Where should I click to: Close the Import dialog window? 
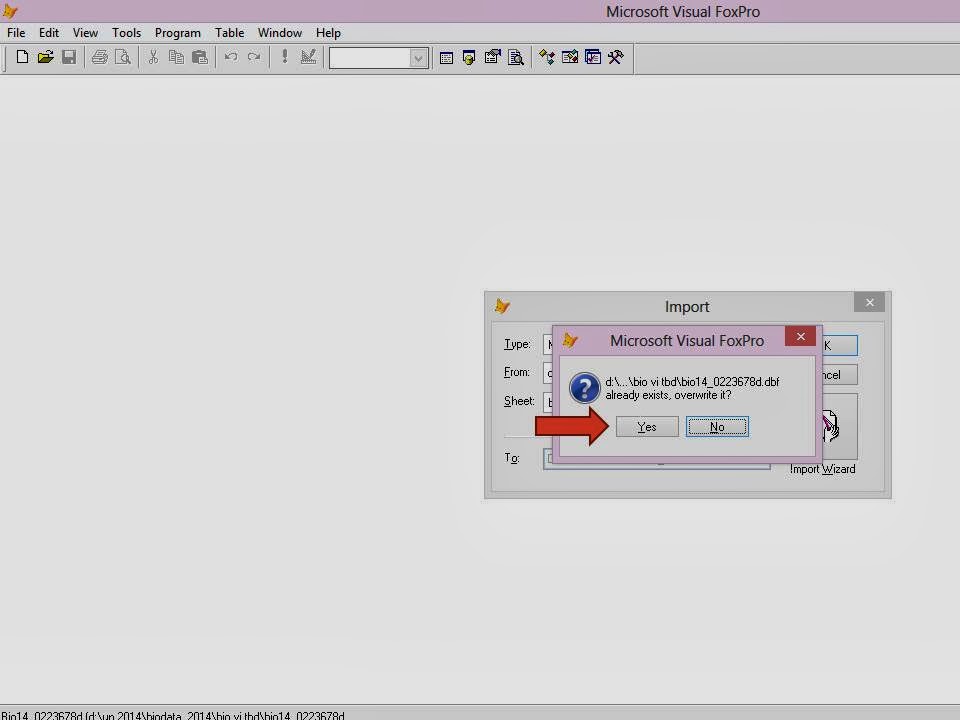869,302
